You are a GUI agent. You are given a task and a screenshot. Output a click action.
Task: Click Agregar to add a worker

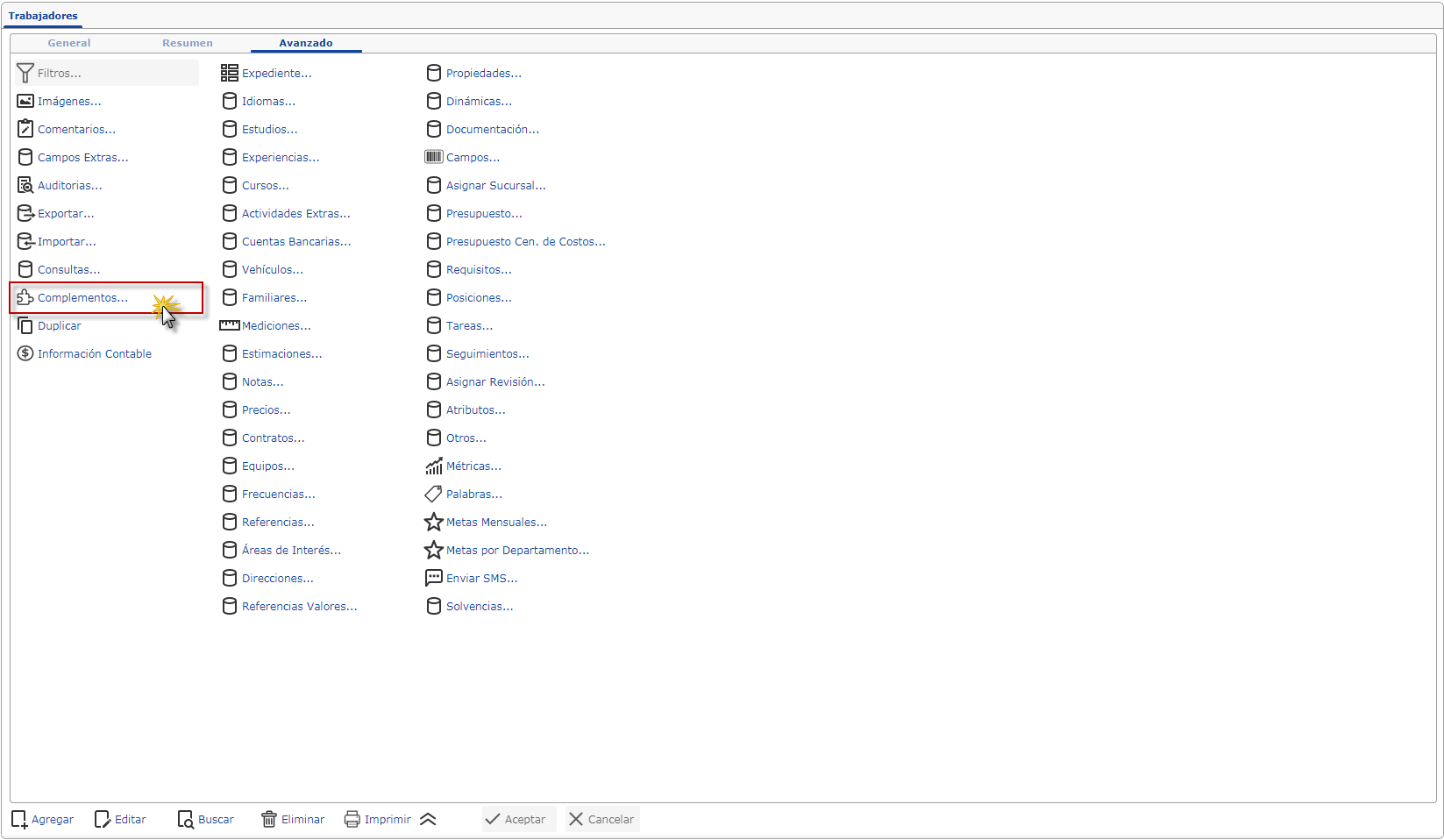43,820
